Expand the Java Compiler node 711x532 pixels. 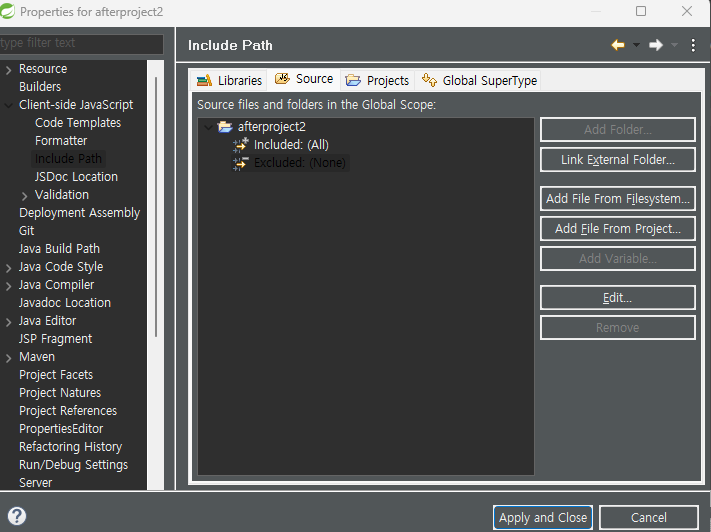tap(8, 286)
